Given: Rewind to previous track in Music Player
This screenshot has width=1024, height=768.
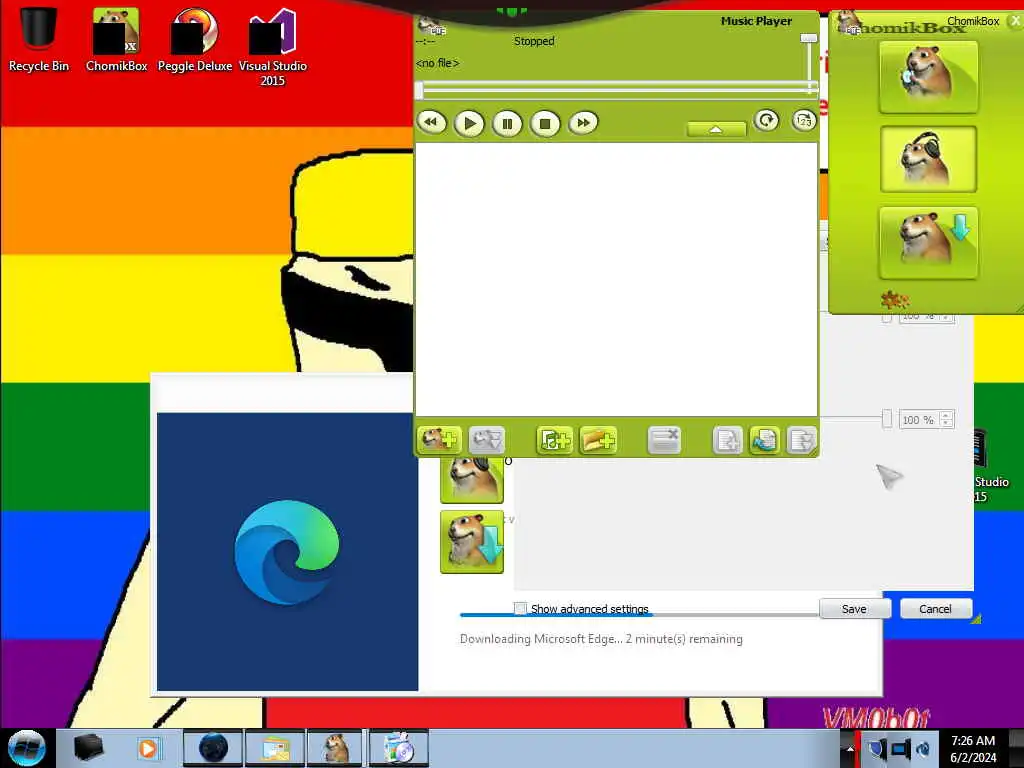Looking at the screenshot, I should 431,123.
